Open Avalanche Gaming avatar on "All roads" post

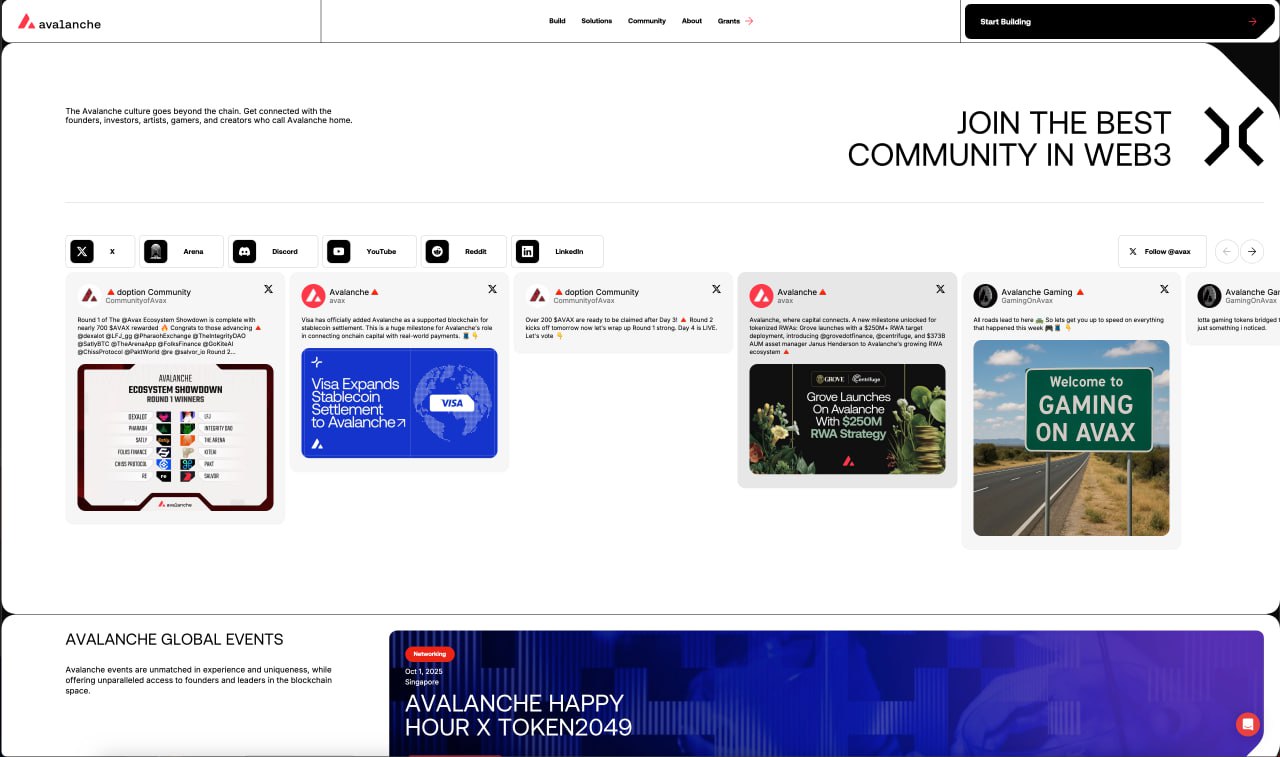pos(985,295)
